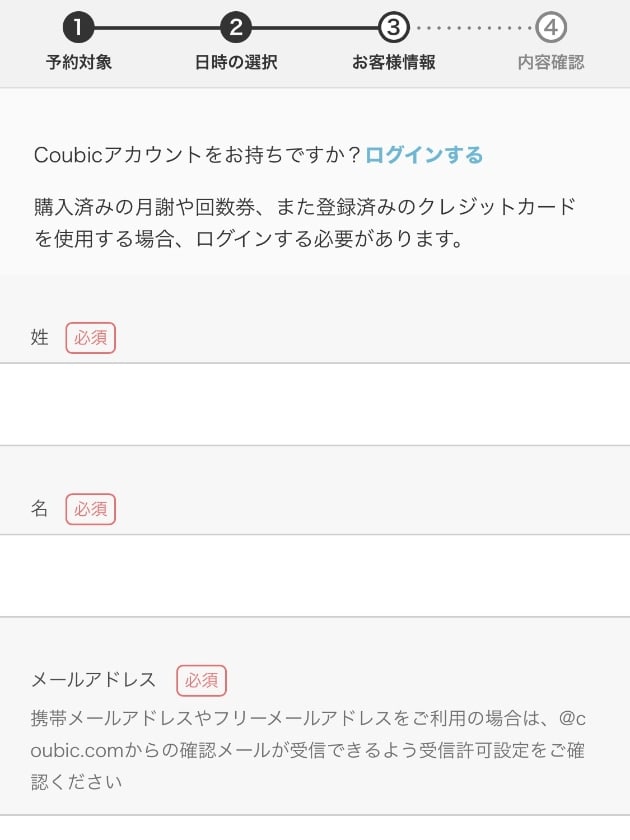Return to the 日時の選択 step label
The image size is (630, 840).
[235, 62]
